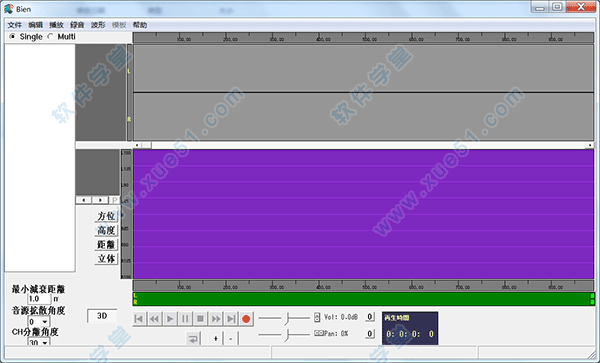Stop playback with the square stop icon
The height and width of the screenshot is (363, 600).
click(200, 319)
